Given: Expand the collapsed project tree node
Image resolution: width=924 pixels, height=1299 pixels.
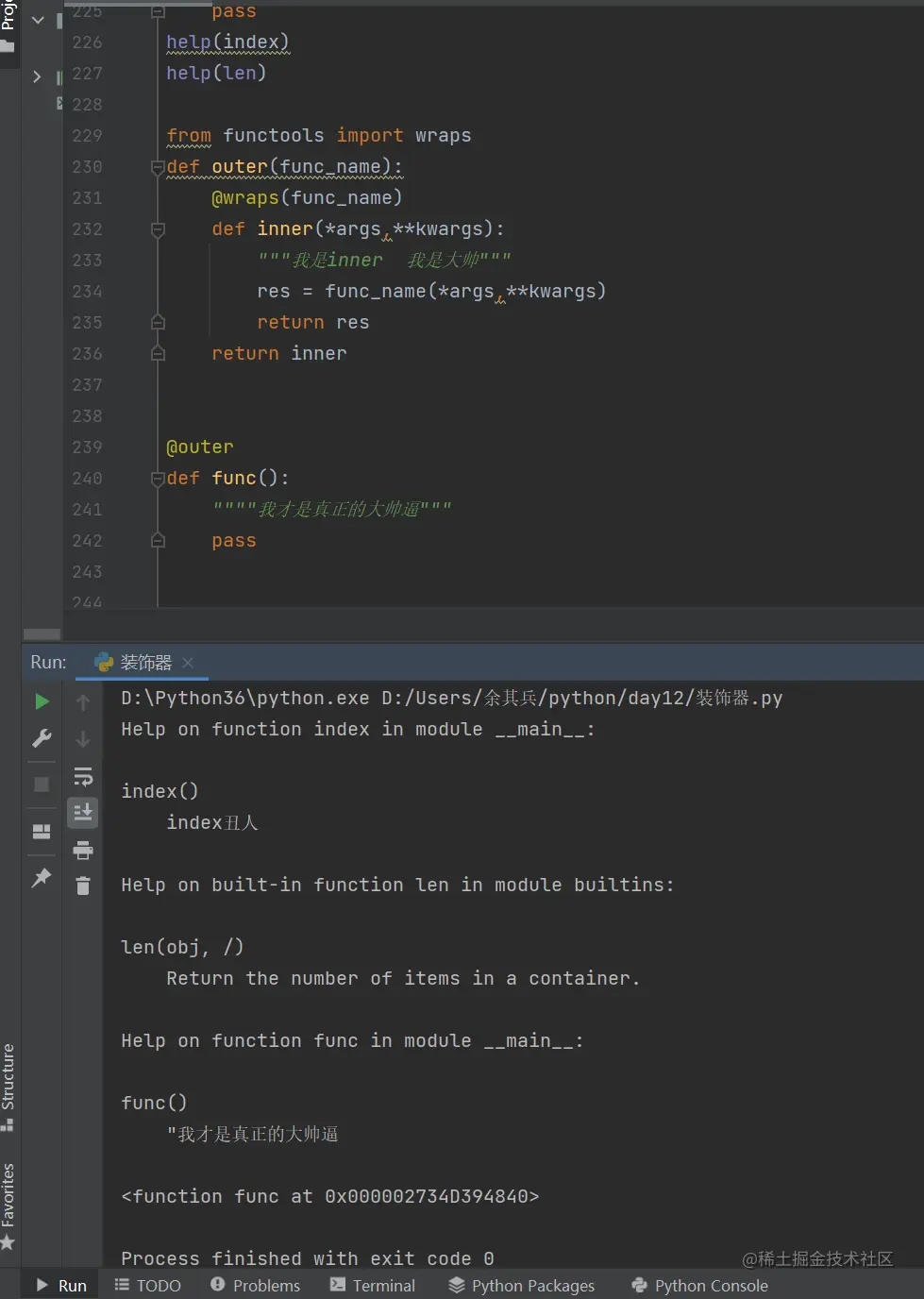Looking at the screenshot, I should point(38,76).
